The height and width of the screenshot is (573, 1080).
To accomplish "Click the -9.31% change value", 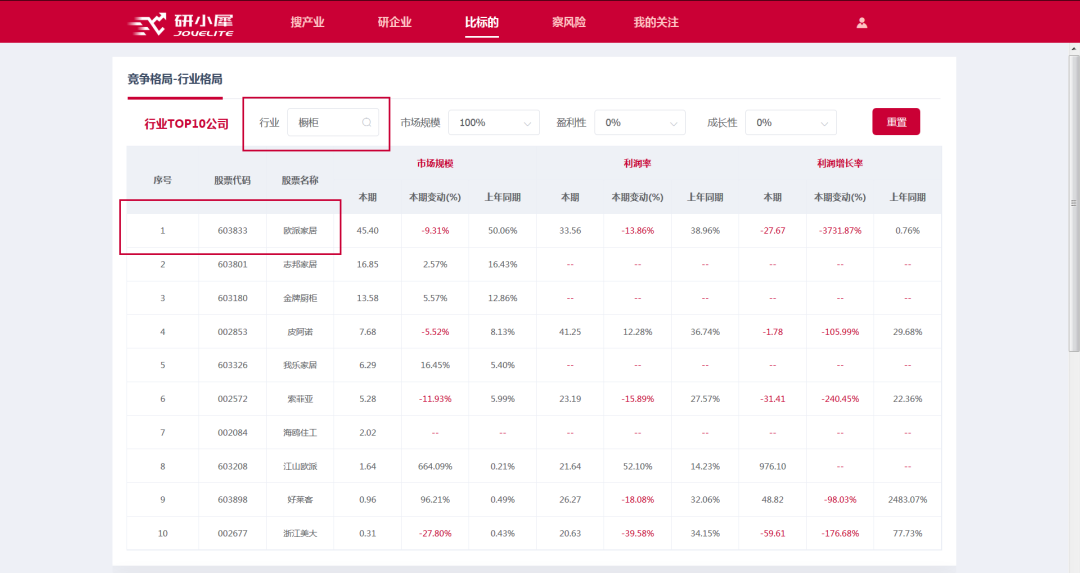I will (435, 231).
